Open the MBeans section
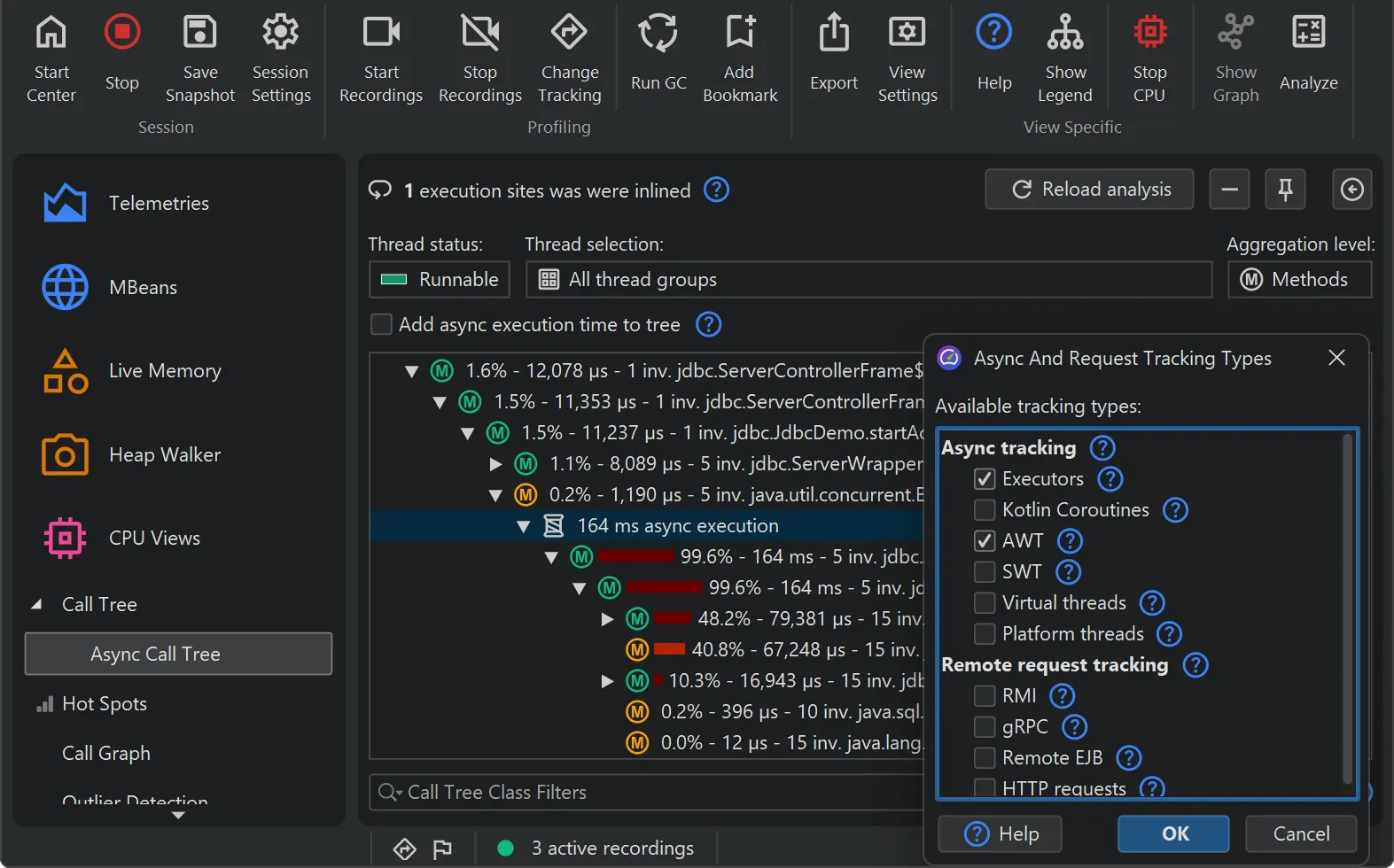1394x868 pixels. pos(110,287)
